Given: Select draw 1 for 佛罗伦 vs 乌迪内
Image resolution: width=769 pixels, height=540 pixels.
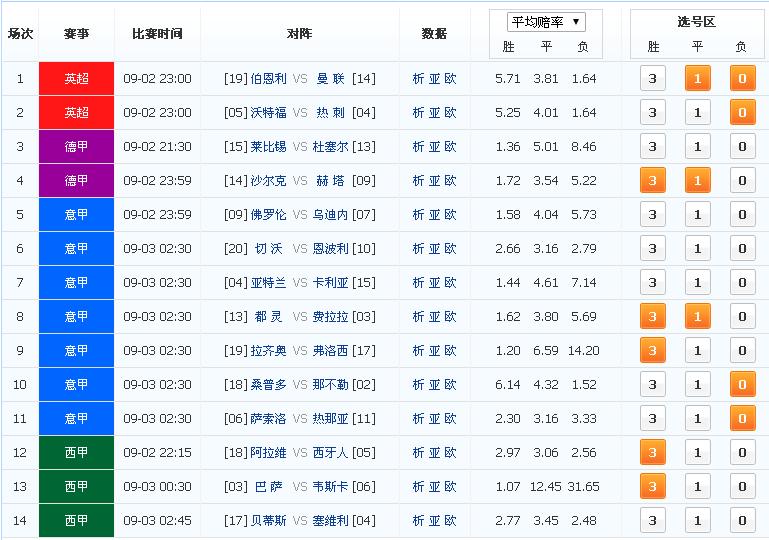Looking at the screenshot, I should 697,214.
